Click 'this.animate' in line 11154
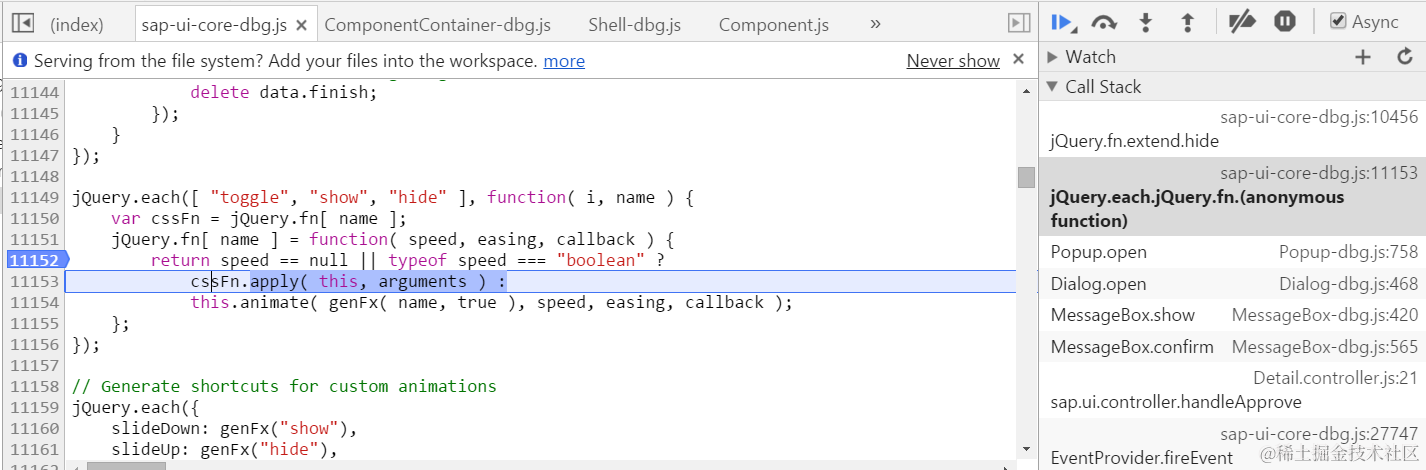 point(250,302)
